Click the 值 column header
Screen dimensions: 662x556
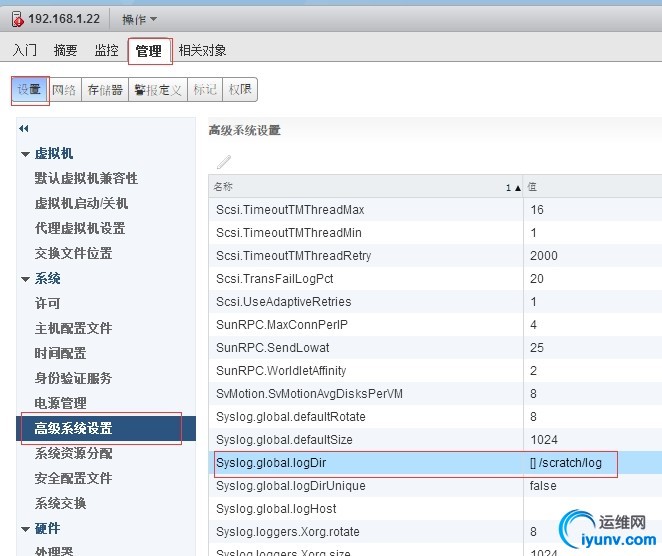(x=592, y=187)
